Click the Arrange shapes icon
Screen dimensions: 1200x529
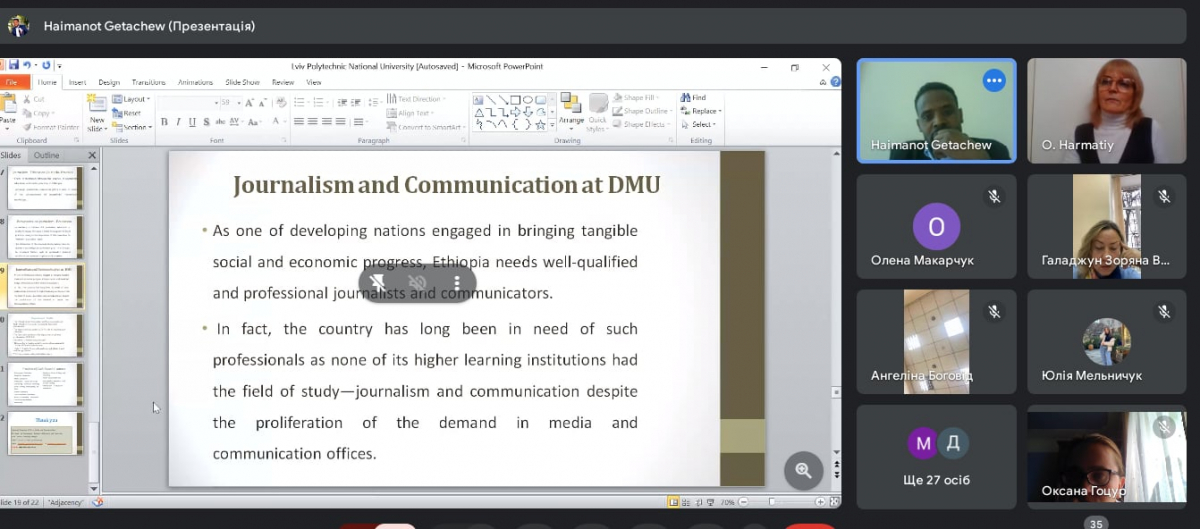pyautogui.click(x=571, y=108)
